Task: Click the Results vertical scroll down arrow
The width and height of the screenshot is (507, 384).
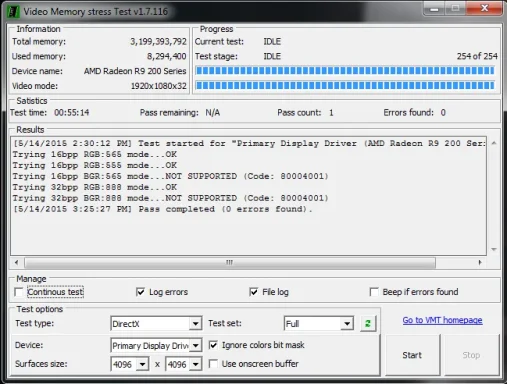Action: 494,249
